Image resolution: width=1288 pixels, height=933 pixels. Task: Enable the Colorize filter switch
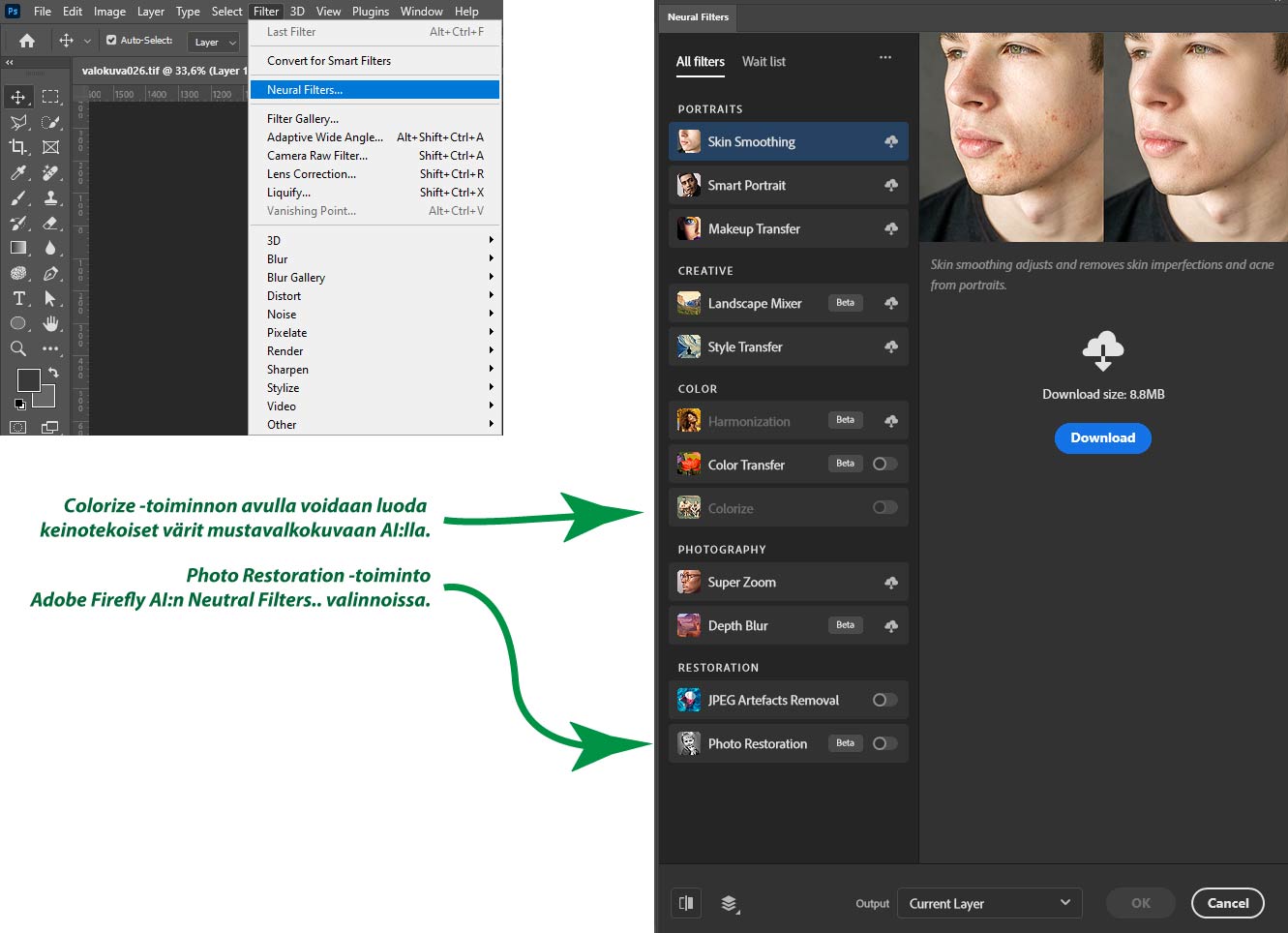tap(884, 507)
